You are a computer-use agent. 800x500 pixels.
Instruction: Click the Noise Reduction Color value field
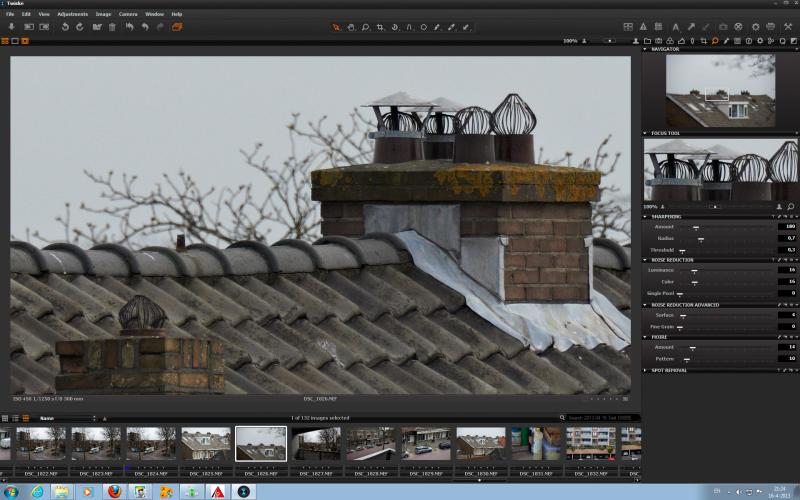(787, 282)
